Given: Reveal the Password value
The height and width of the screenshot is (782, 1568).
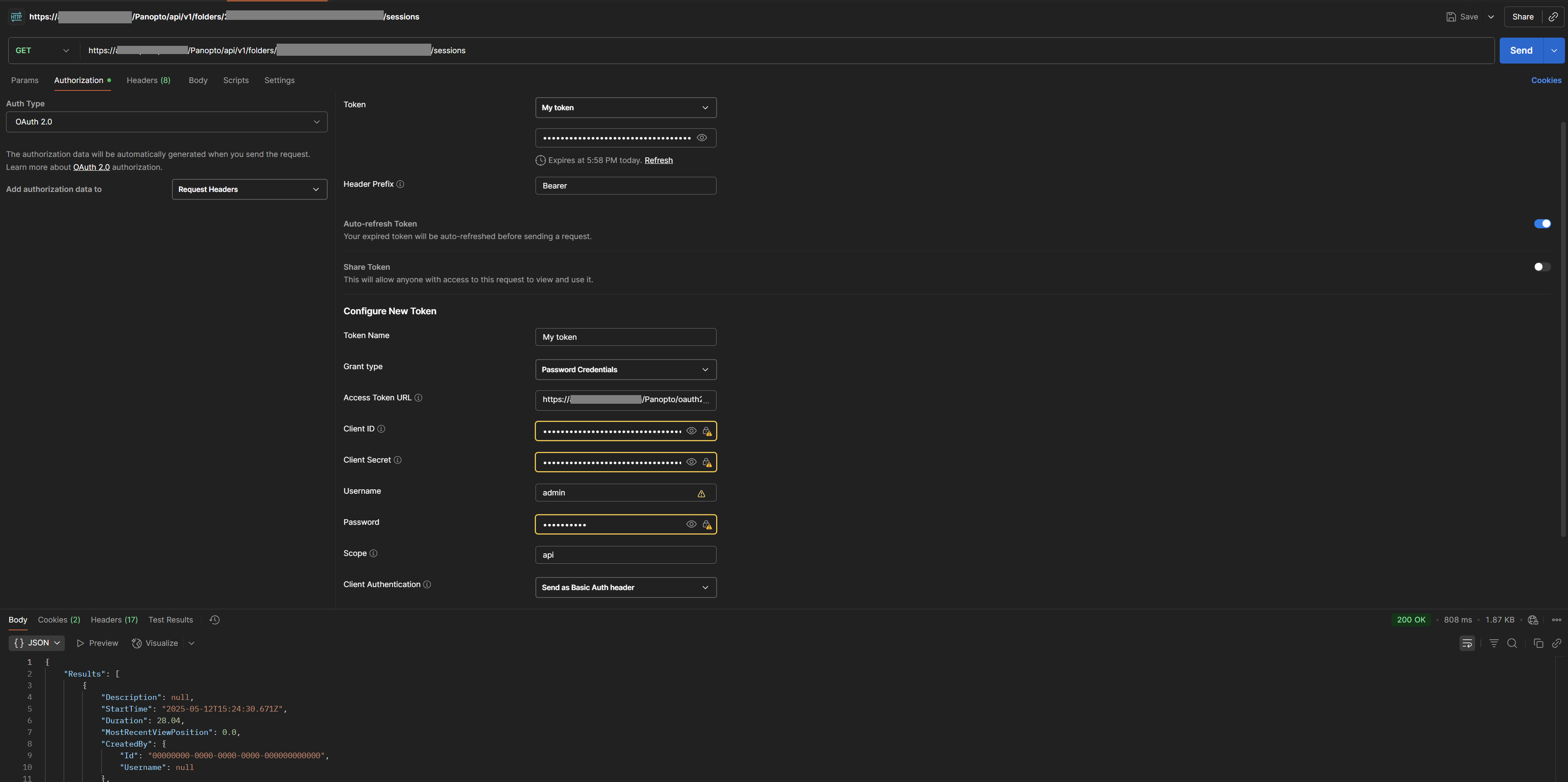Looking at the screenshot, I should click(692, 524).
